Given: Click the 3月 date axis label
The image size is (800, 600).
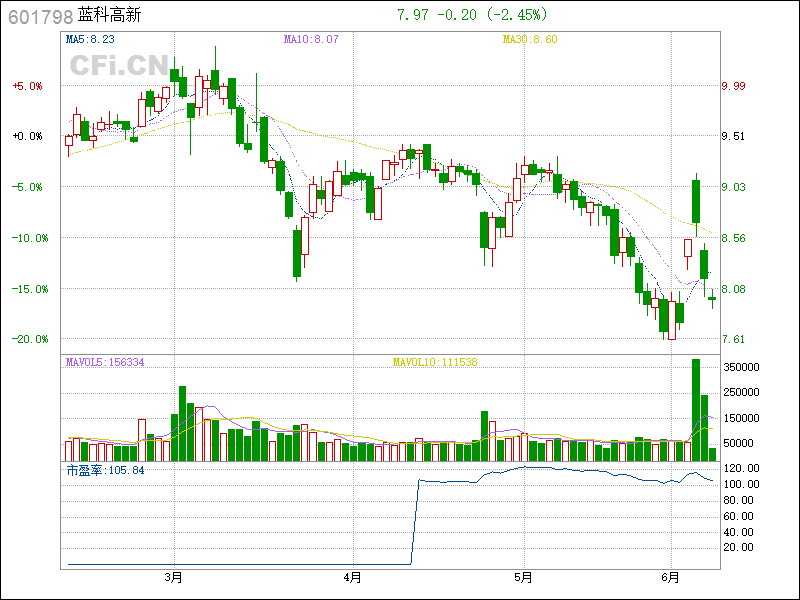Looking at the screenshot, I should pyautogui.click(x=173, y=578).
